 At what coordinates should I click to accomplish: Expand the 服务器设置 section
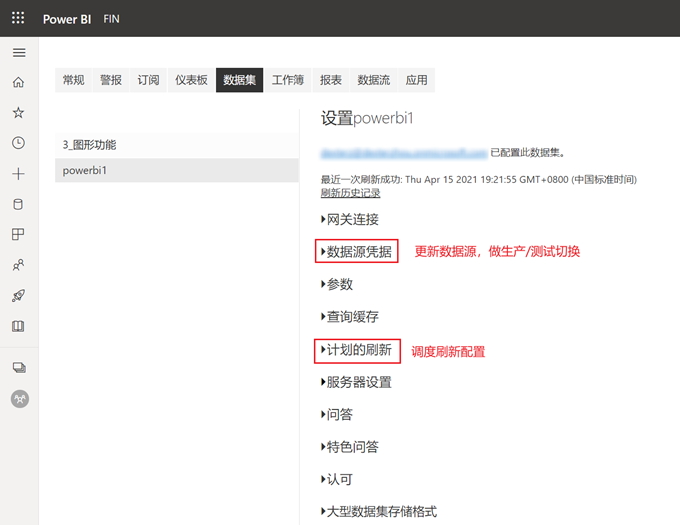click(356, 382)
